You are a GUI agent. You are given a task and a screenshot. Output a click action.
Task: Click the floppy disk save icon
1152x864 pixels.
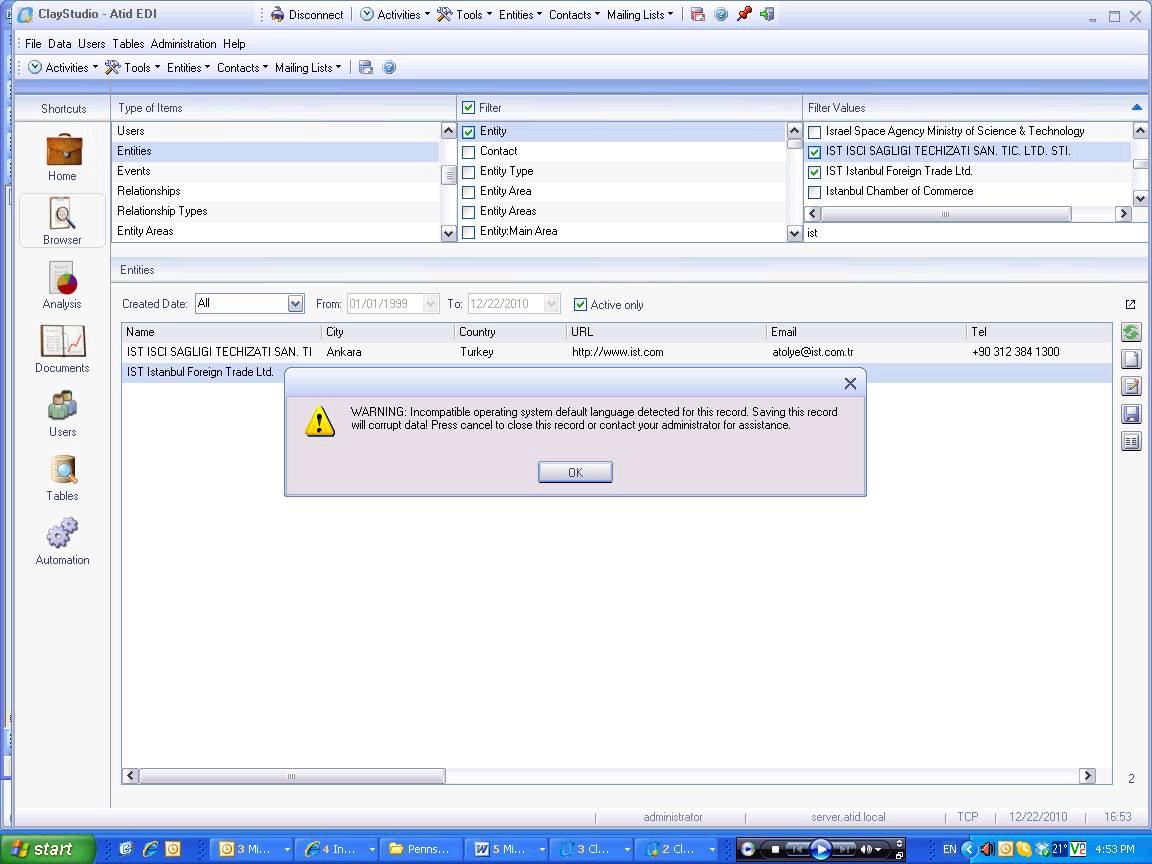[x=1131, y=414]
